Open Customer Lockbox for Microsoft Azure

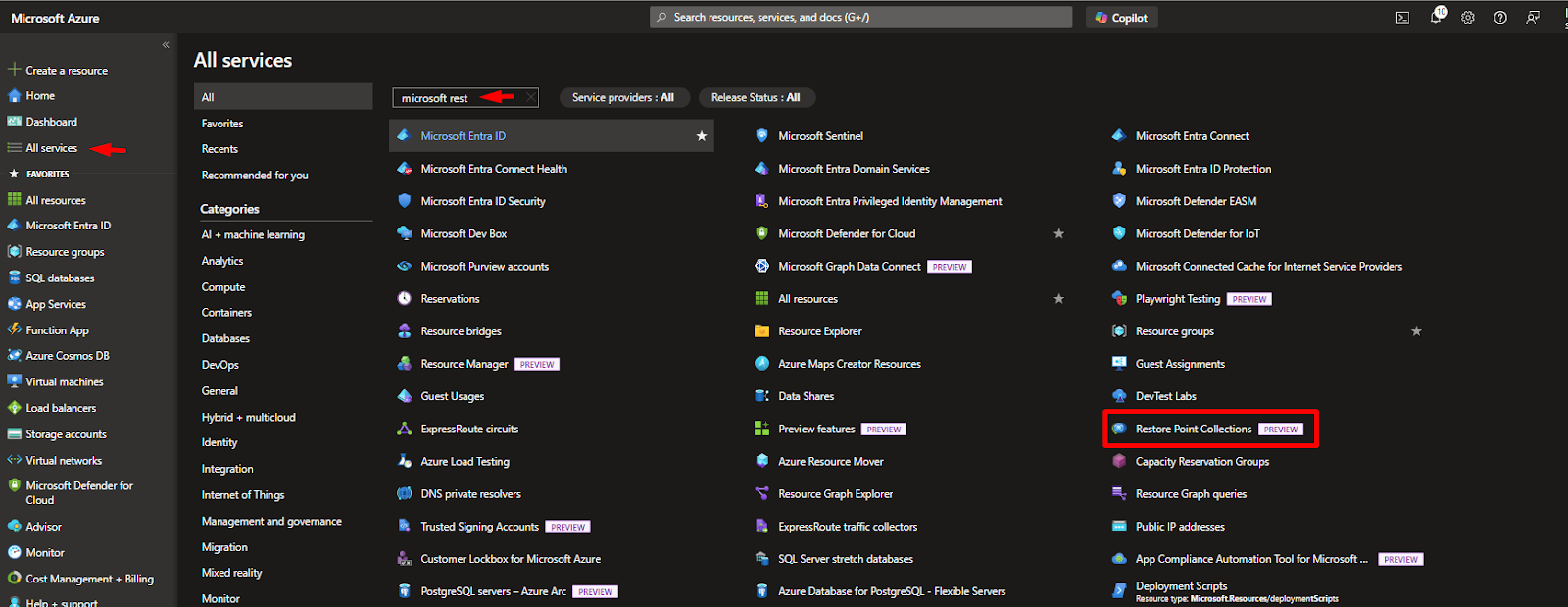pyautogui.click(x=511, y=559)
